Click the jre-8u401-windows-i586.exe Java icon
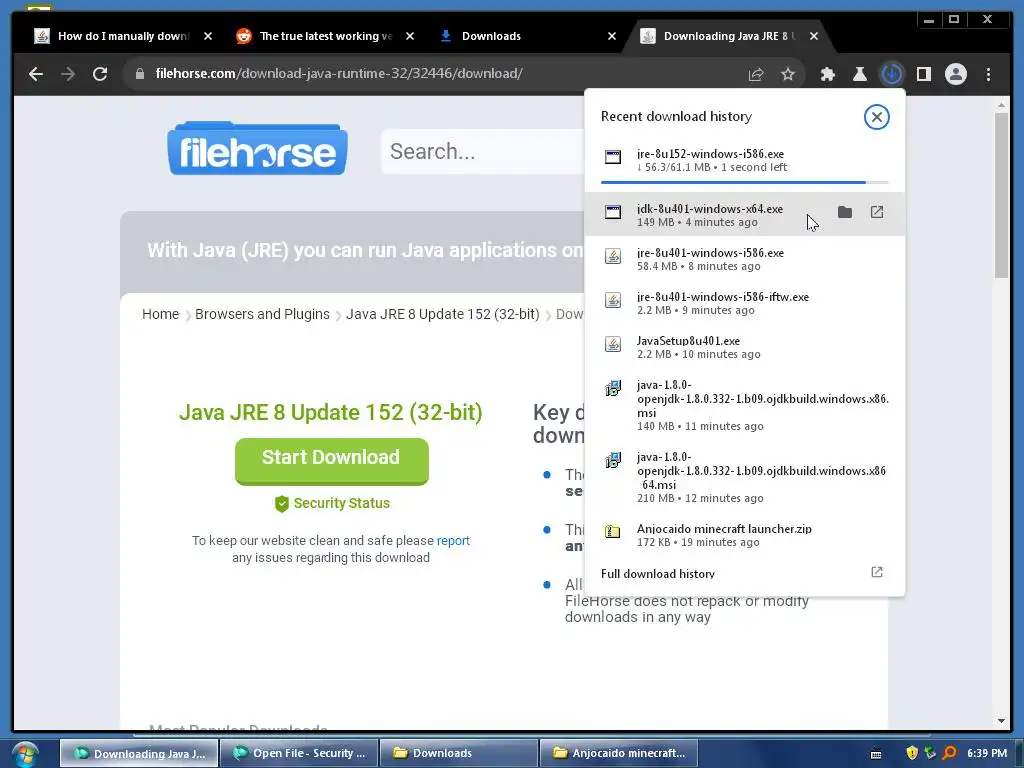The height and width of the screenshot is (768, 1024). click(x=613, y=256)
